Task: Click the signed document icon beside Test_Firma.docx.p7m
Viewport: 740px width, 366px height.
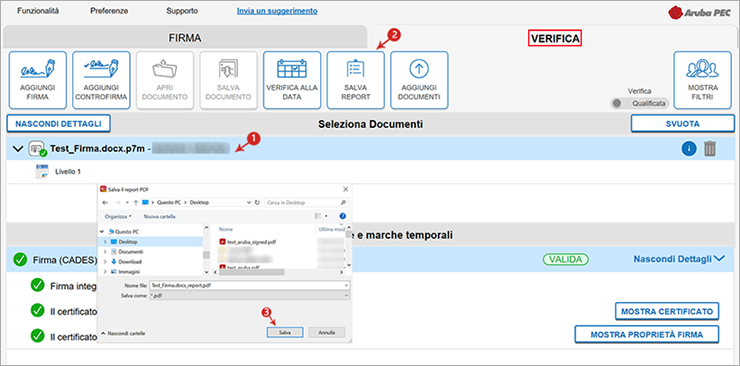Action: (x=37, y=149)
